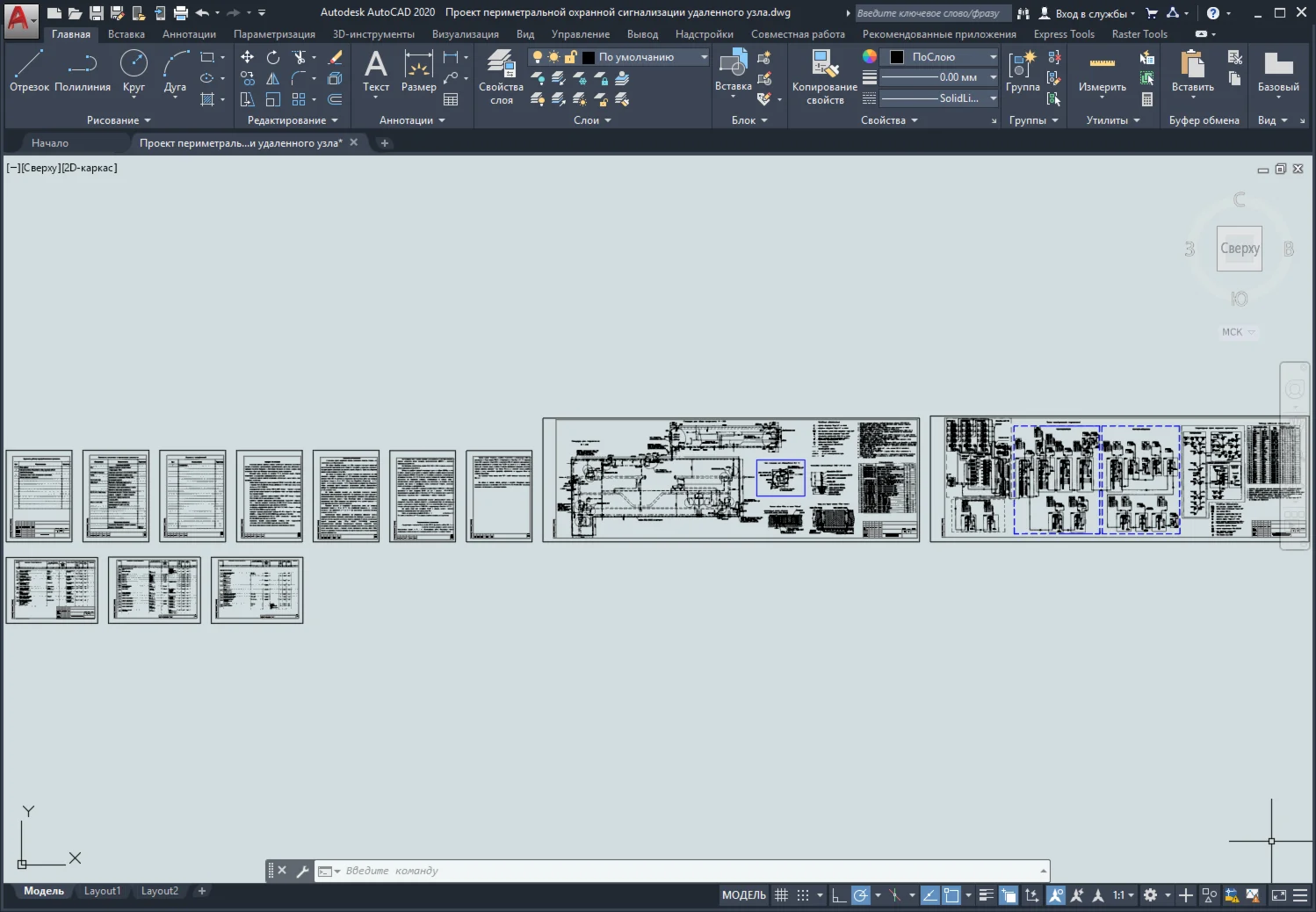This screenshot has width=1316, height=912.
Task: Click the Erase tool icon
Action: [x=335, y=57]
